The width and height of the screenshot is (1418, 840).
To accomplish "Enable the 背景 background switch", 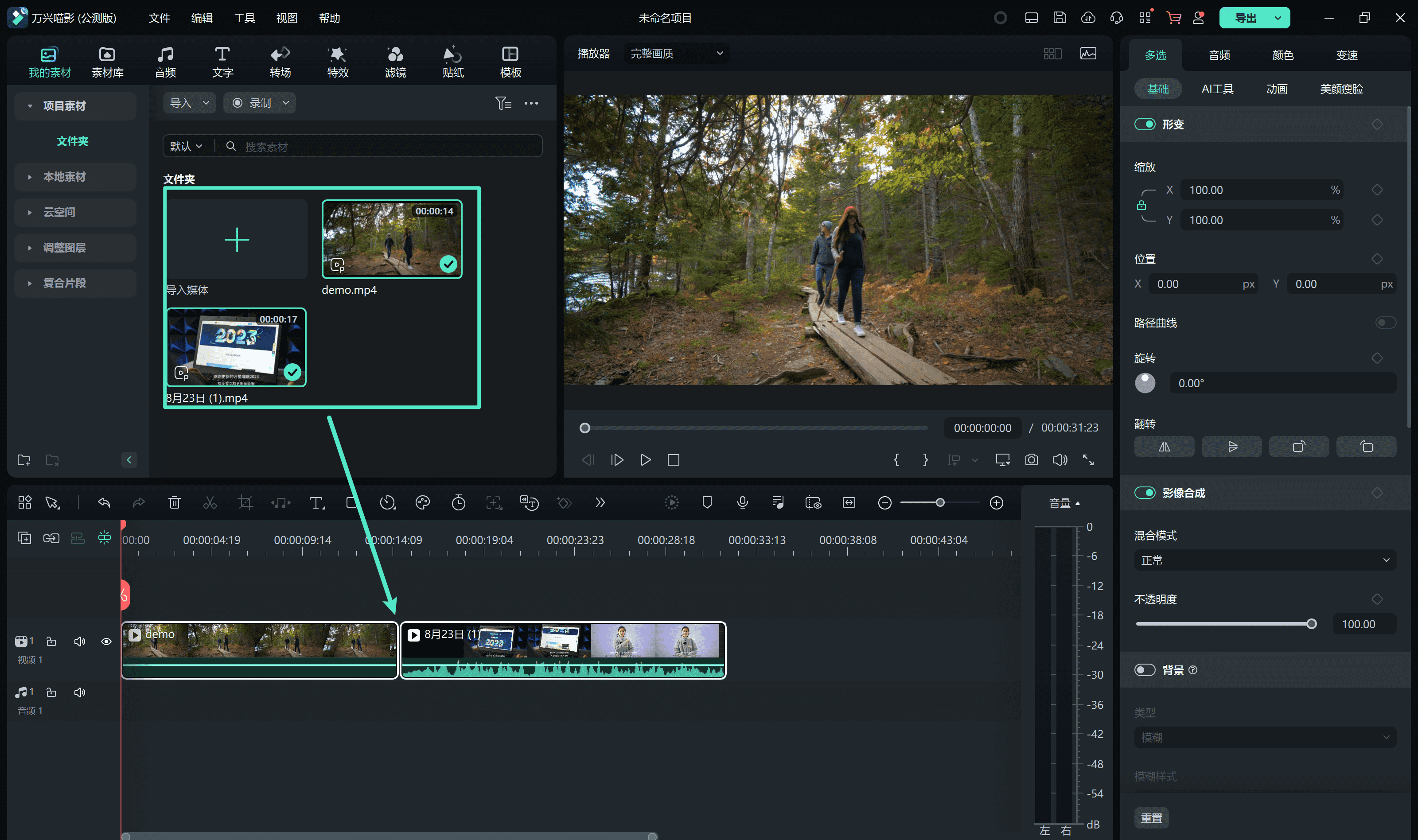I will (1144, 670).
